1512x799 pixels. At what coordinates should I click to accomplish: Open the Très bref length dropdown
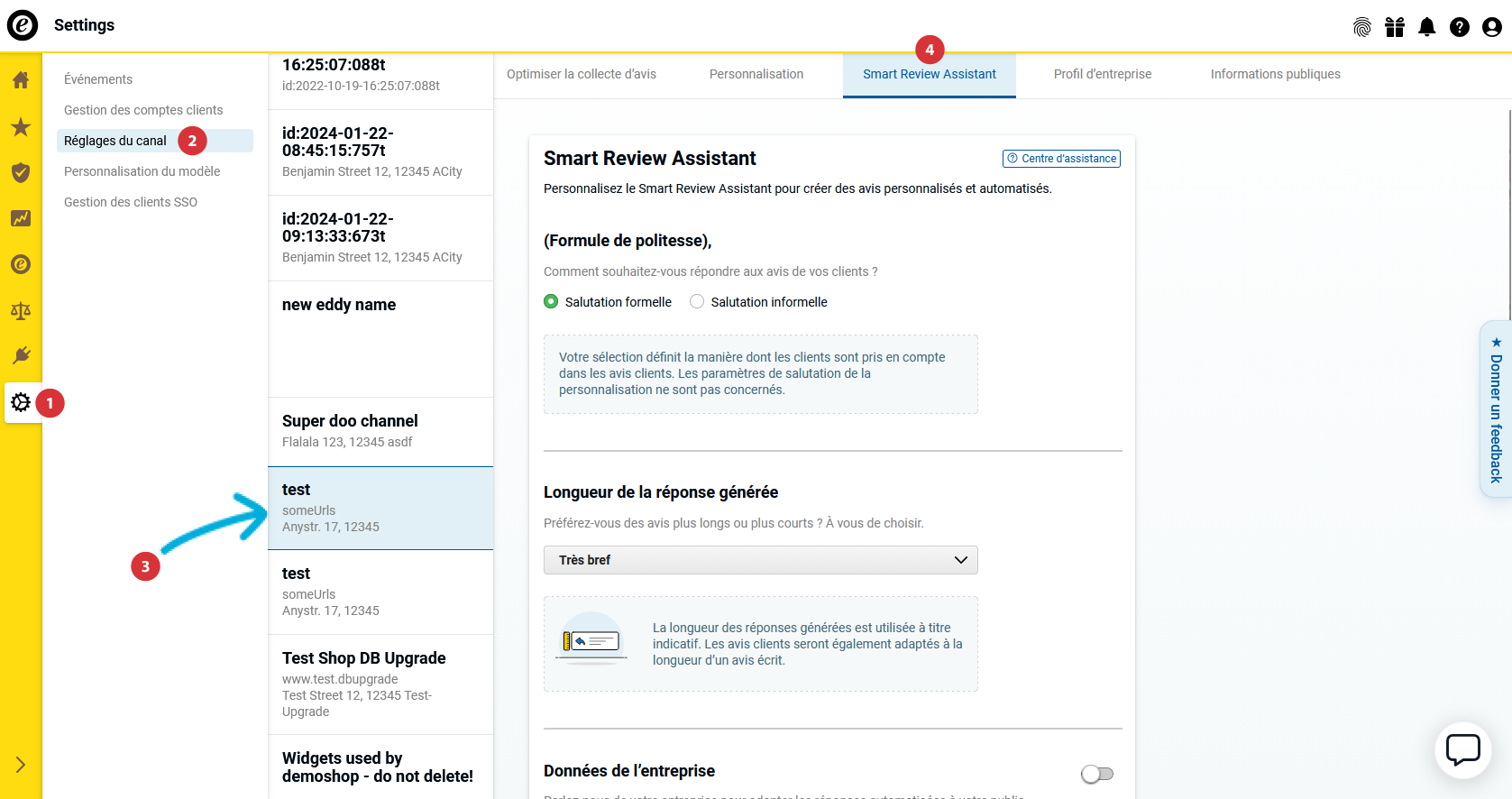(760, 560)
